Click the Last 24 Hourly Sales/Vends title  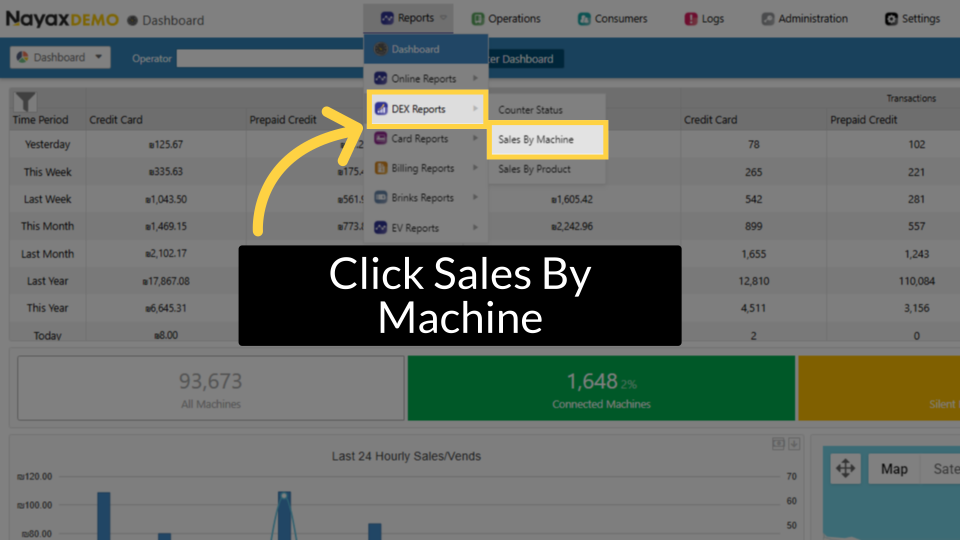[406, 456]
